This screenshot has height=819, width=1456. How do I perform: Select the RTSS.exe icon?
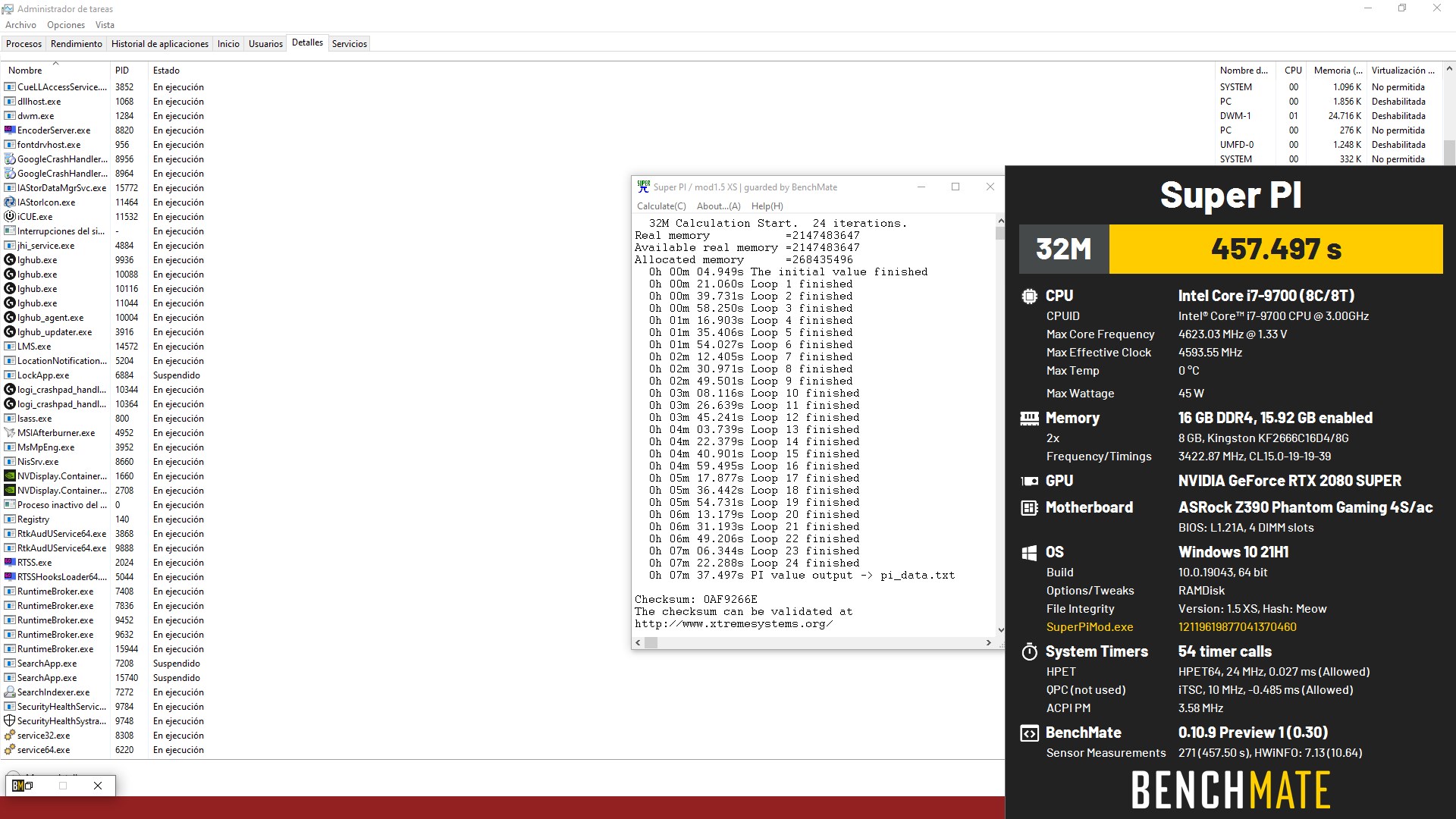point(10,563)
